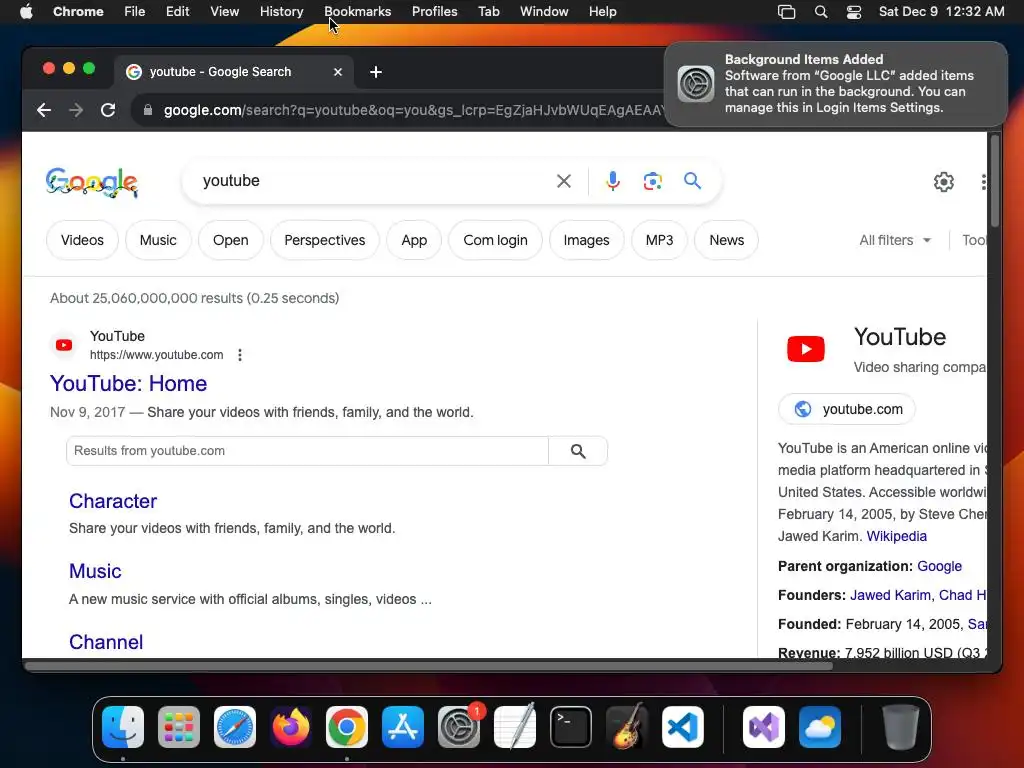Click the Chrome forward arrow button
Image resolution: width=1024 pixels, height=768 pixels.
[x=76, y=110]
